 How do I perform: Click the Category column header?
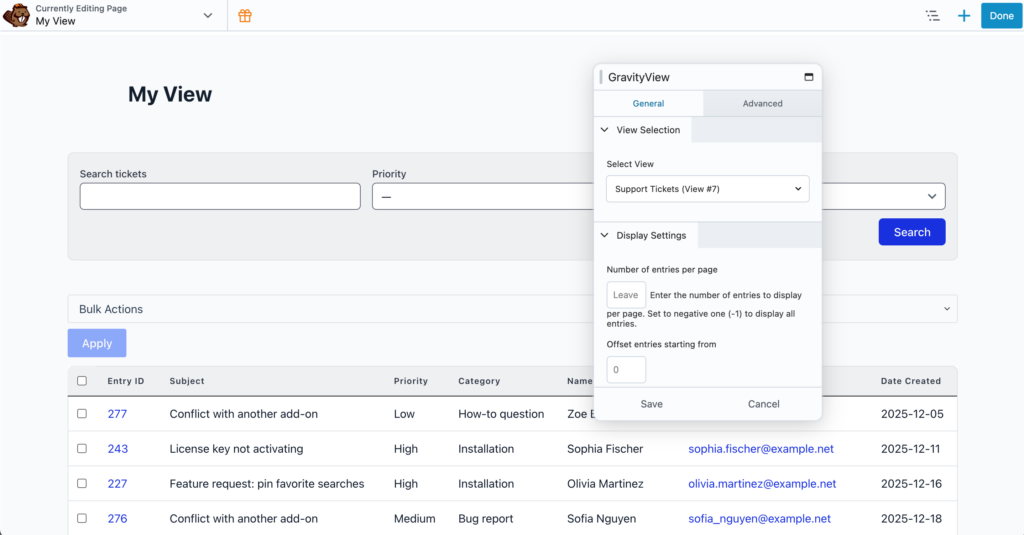479,381
